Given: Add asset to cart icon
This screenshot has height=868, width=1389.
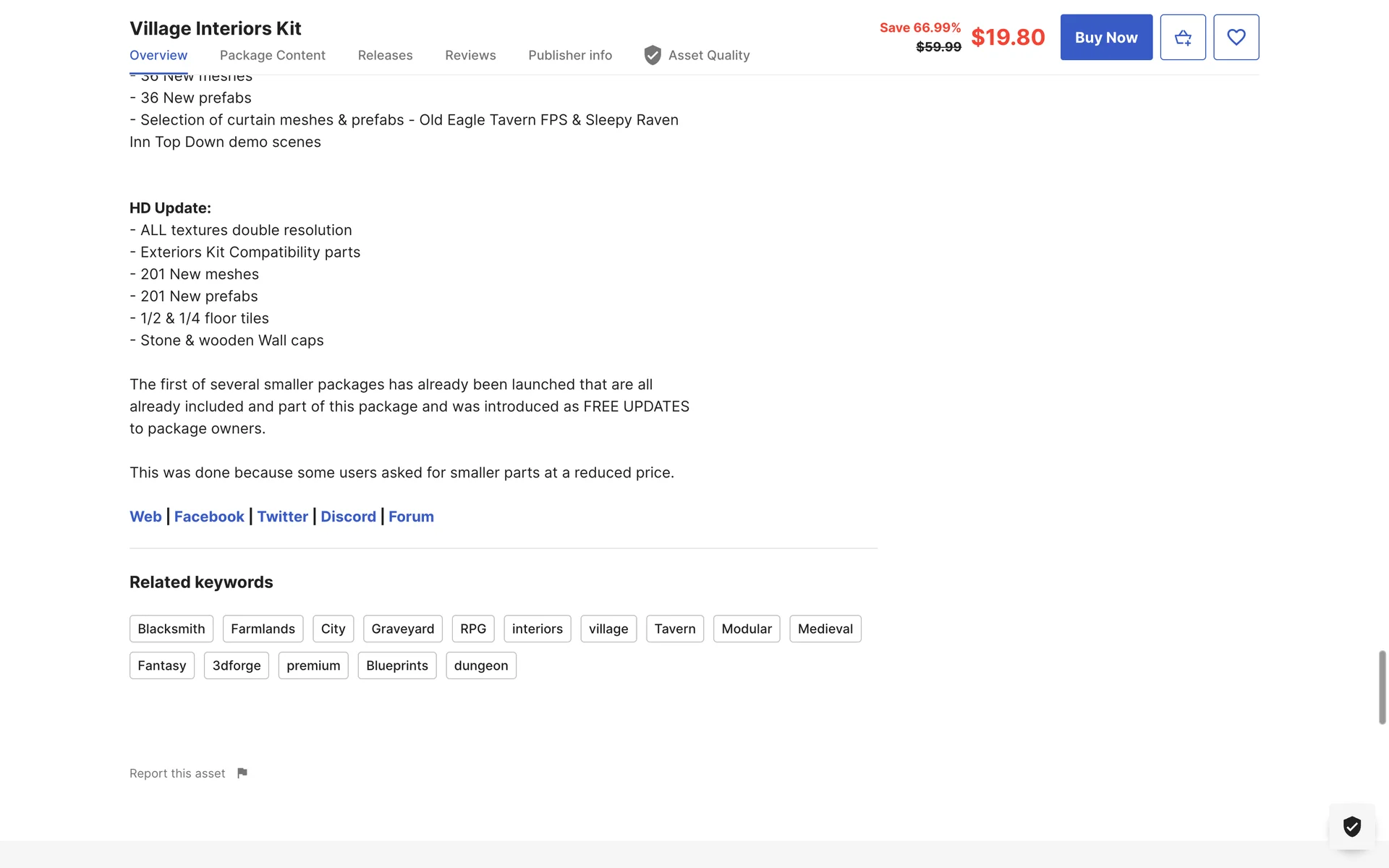Looking at the screenshot, I should click(x=1183, y=38).
